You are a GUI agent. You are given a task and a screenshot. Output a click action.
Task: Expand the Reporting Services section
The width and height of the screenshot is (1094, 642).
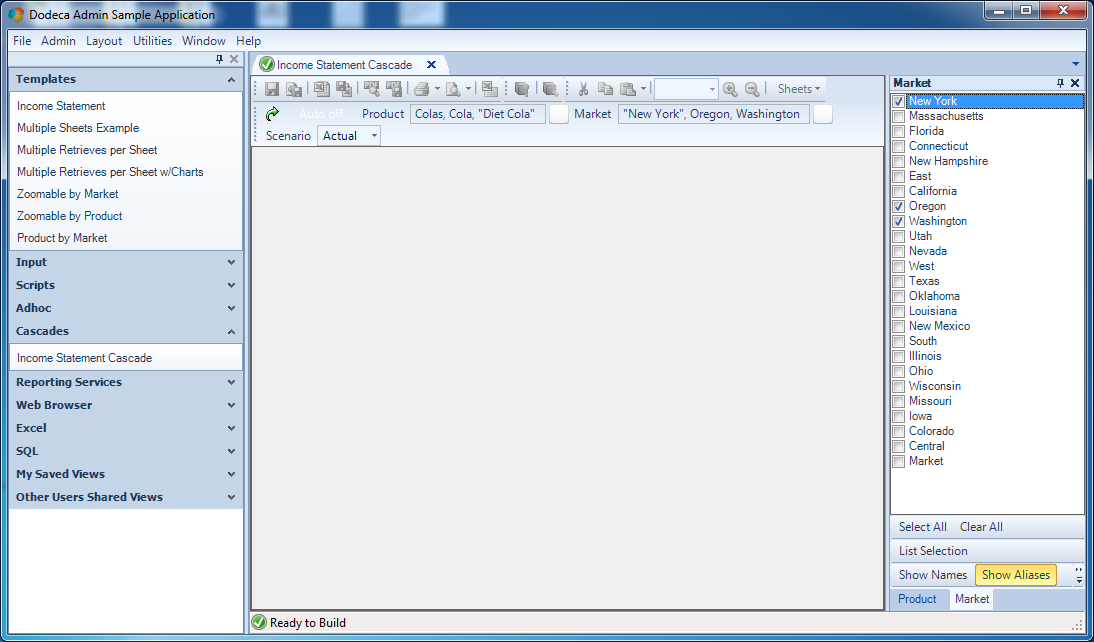126,382
